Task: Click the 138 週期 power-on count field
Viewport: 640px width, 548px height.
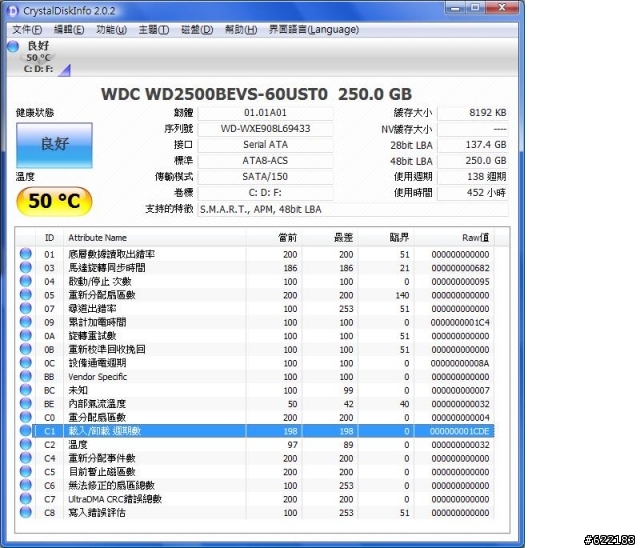Action: (473, 177)
